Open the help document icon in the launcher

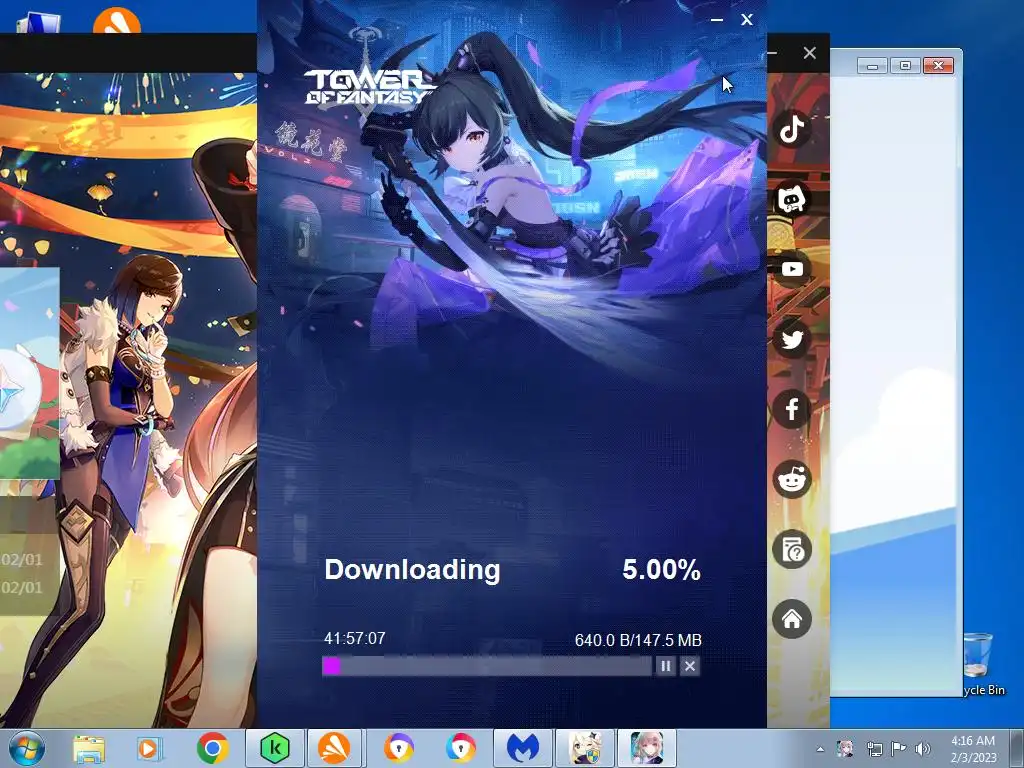point(792,549)
